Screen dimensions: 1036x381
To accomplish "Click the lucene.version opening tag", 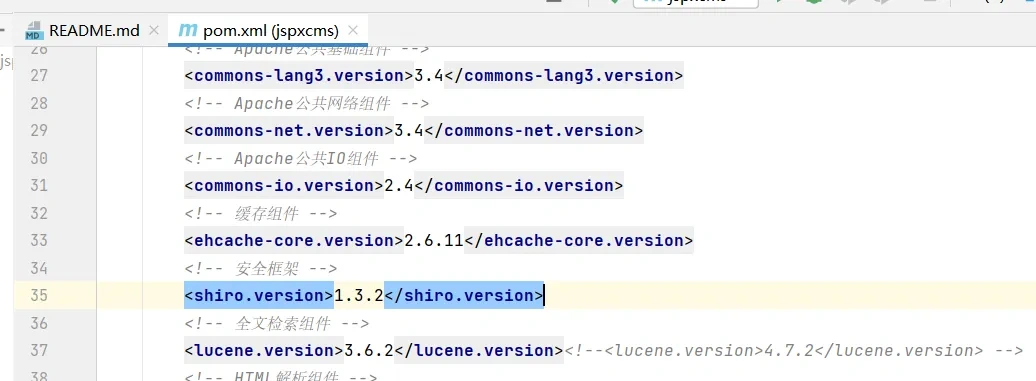I will [264, 350].
